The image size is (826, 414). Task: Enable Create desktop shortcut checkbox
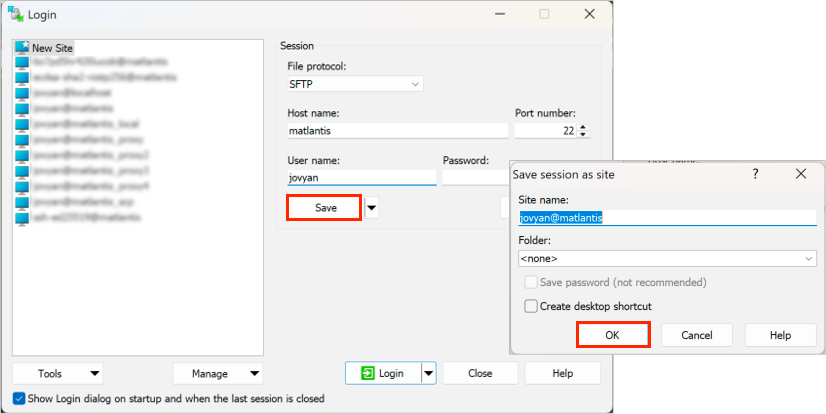point(531,306)
